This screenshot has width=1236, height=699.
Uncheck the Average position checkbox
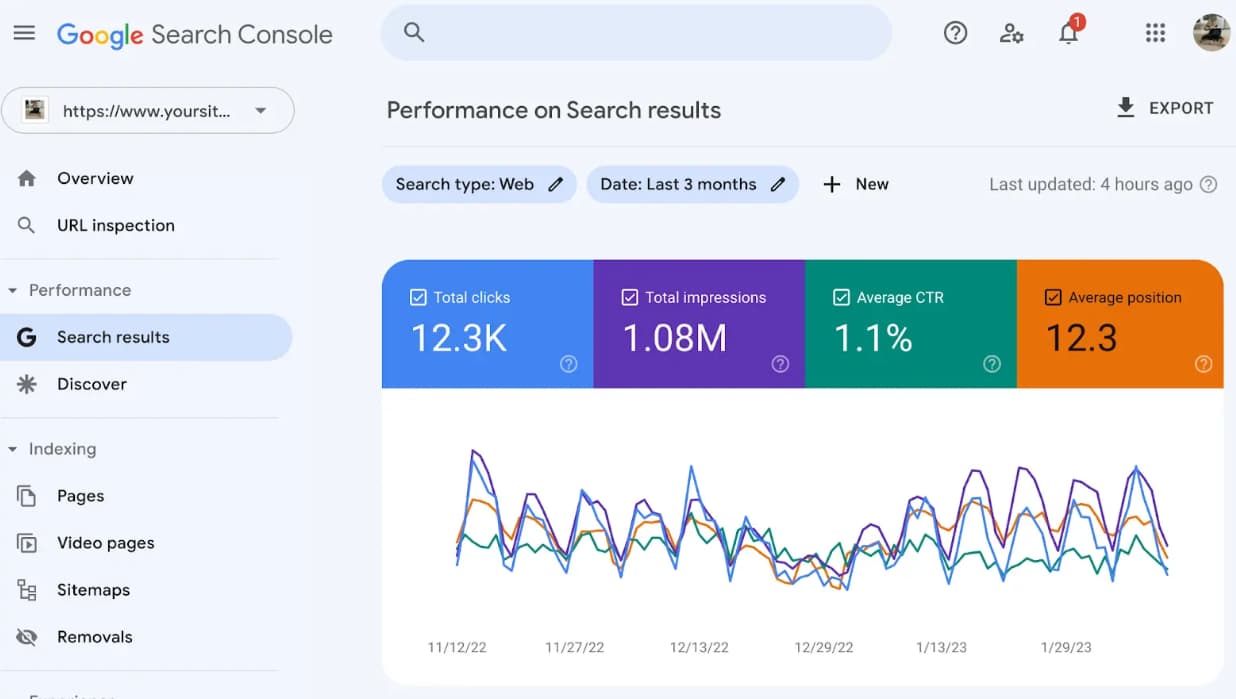point(1053,297)
